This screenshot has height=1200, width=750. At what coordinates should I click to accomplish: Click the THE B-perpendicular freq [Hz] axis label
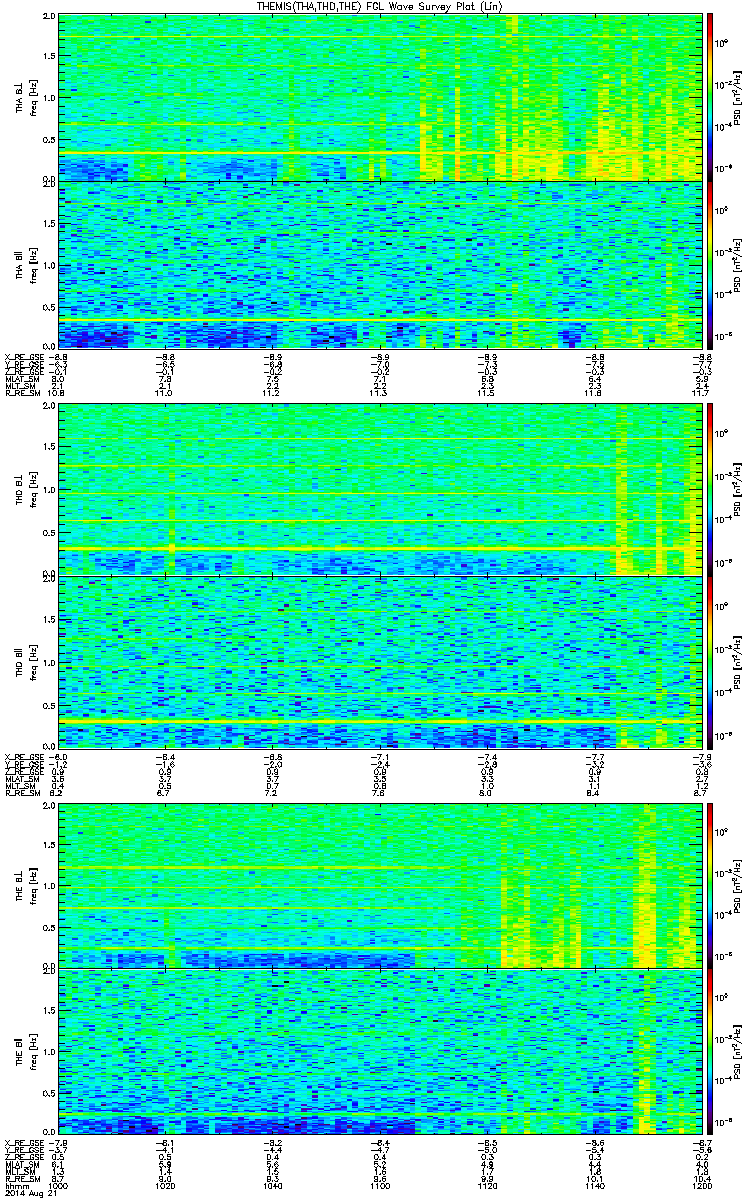click(32, 885)
